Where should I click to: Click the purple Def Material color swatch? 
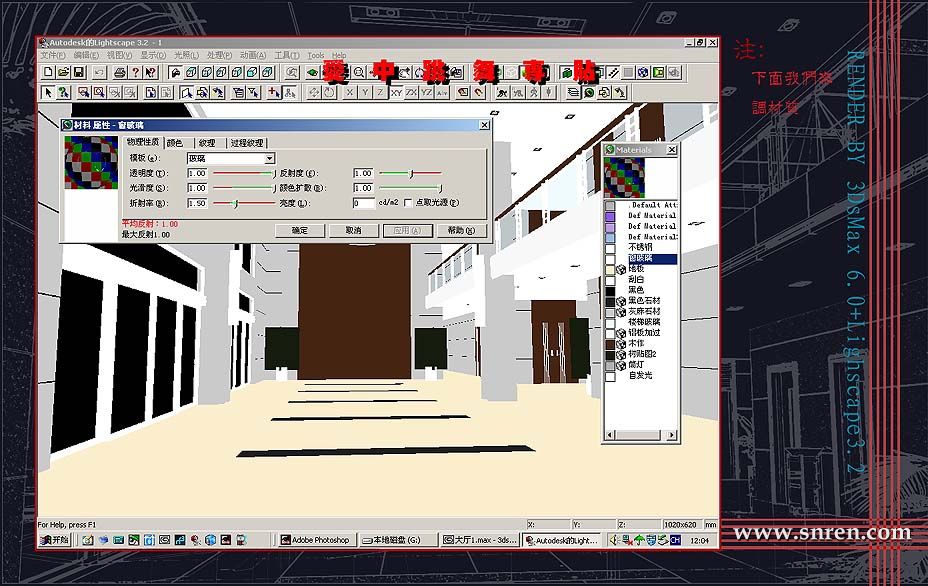point(610,217)
